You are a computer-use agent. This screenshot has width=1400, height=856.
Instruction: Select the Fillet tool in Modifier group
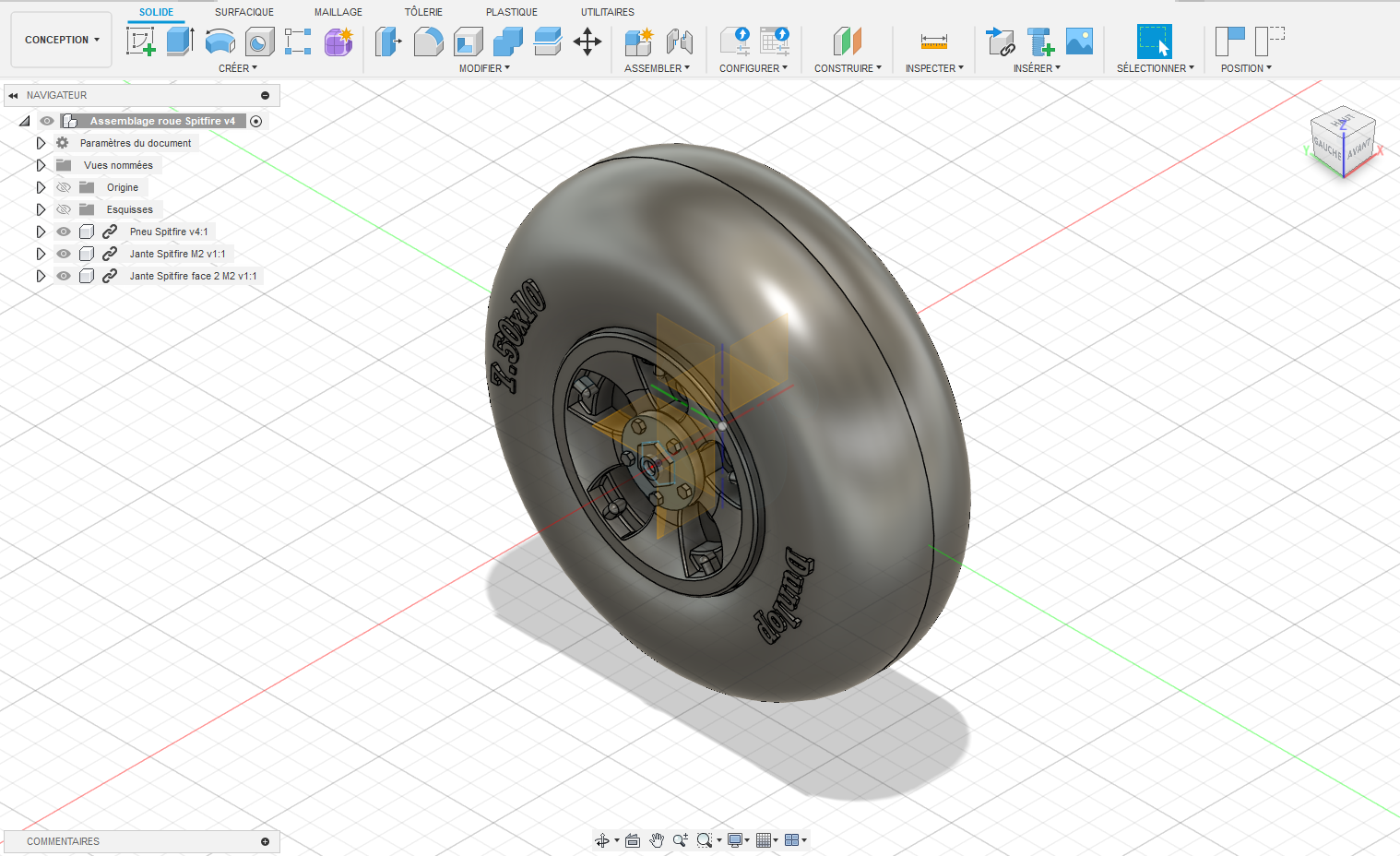coord(428,42)
